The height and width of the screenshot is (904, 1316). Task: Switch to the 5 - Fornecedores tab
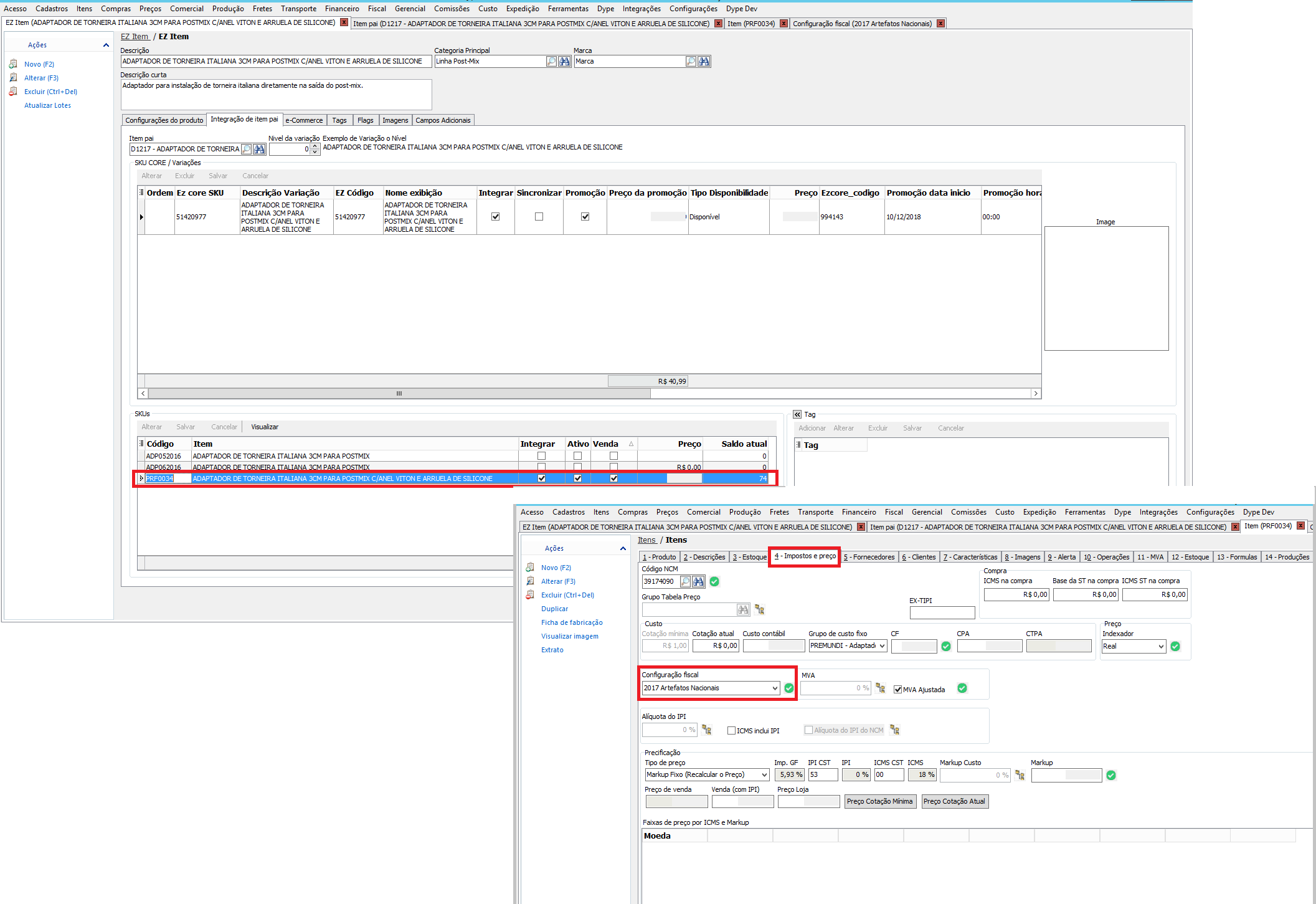click(869, 557)
